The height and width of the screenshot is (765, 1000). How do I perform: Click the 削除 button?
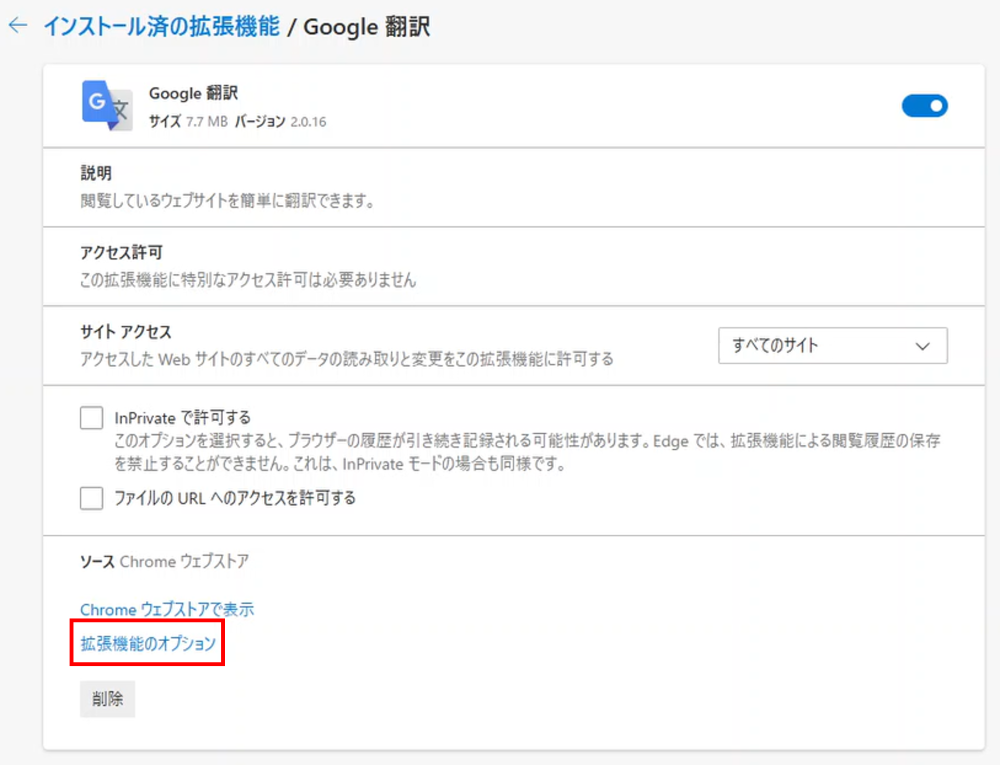point(107,699)
